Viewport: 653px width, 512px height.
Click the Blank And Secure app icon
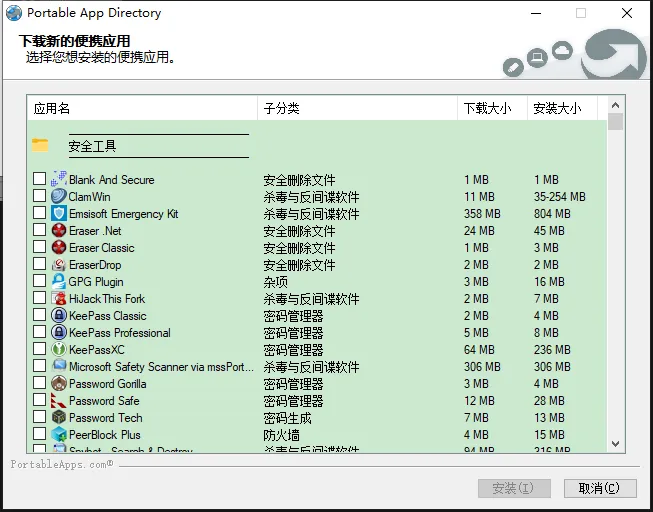point(59,179)
